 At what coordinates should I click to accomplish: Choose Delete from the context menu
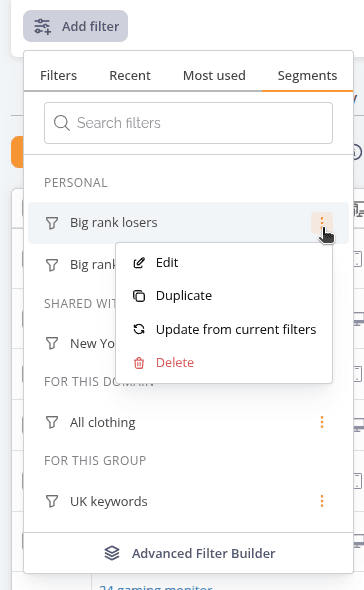[x=224, y=363]
